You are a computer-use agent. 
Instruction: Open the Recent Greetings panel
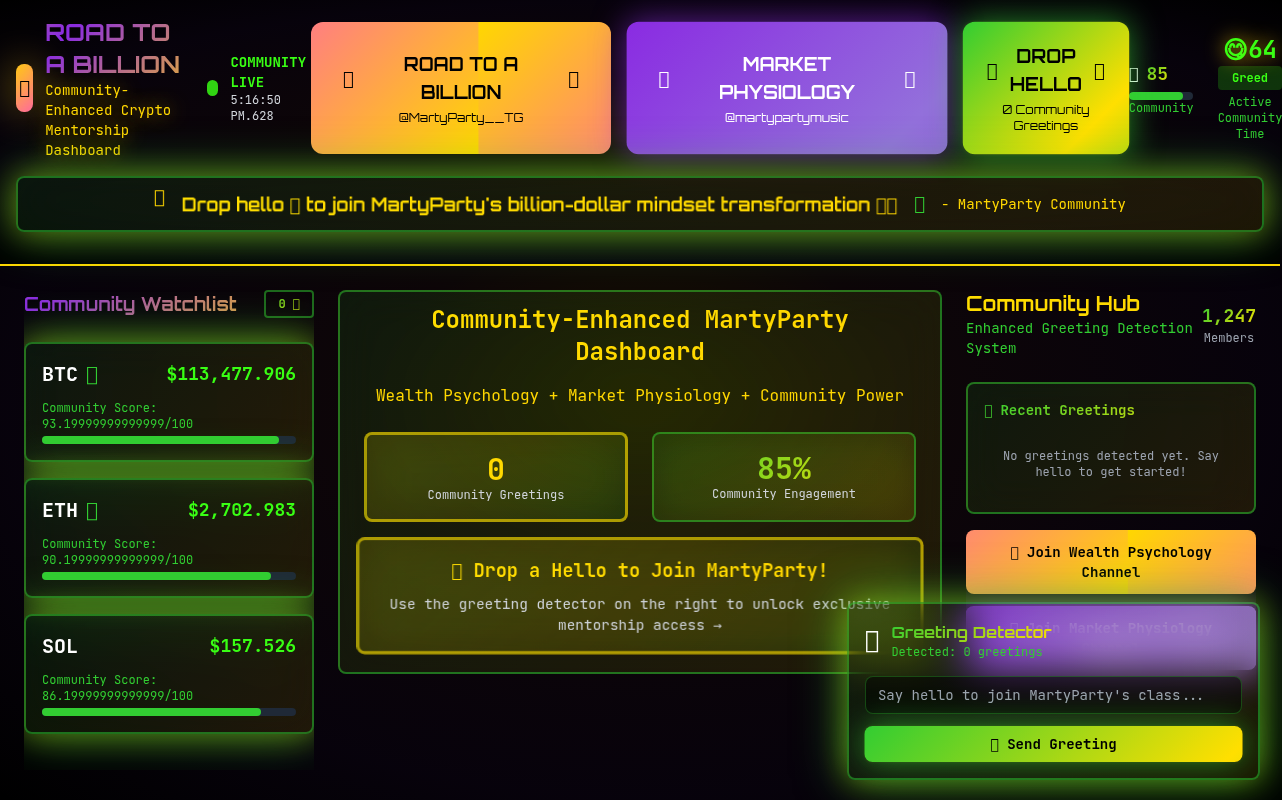[1110, 447]
